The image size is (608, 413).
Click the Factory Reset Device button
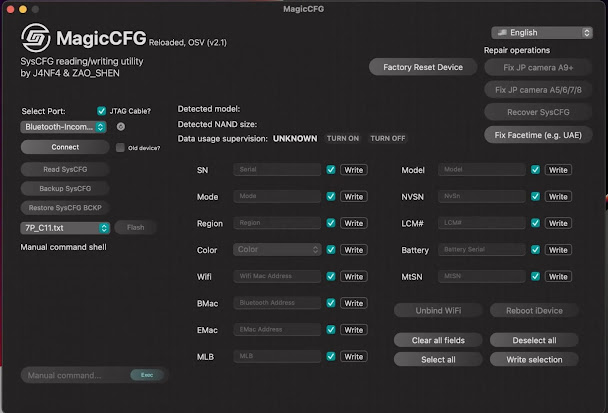point(423,67)
